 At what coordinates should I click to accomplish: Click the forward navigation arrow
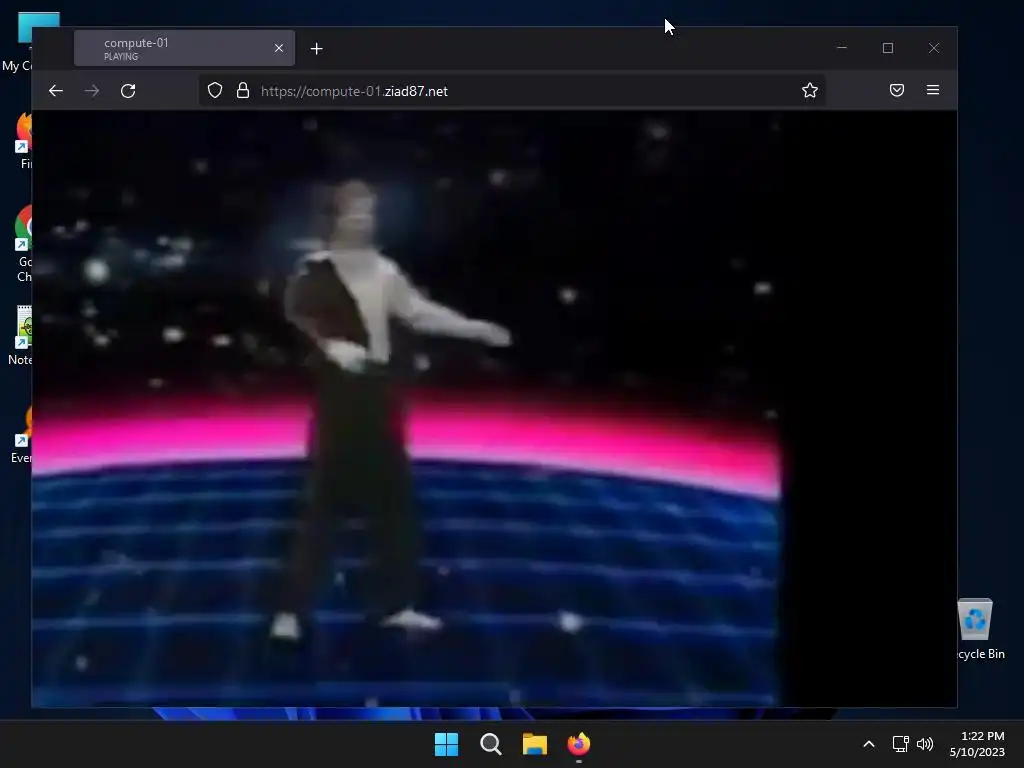coord(92,91)
